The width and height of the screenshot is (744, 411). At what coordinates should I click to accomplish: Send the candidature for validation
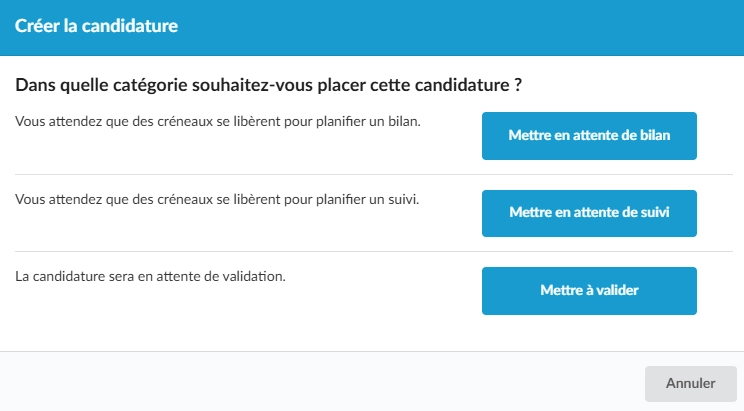tap(589, 290)
